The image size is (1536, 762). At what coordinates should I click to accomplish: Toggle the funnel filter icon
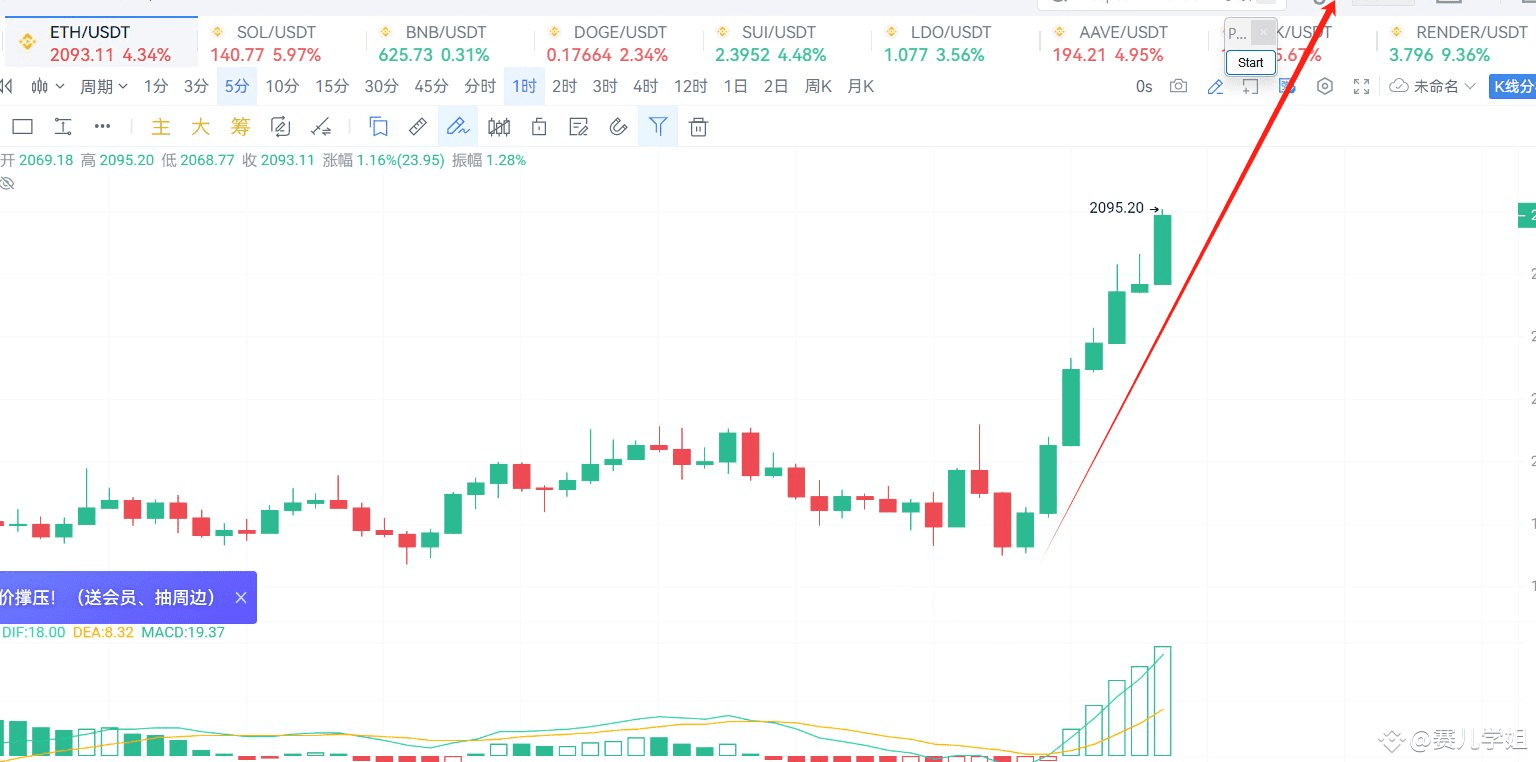tap(658, 127)
